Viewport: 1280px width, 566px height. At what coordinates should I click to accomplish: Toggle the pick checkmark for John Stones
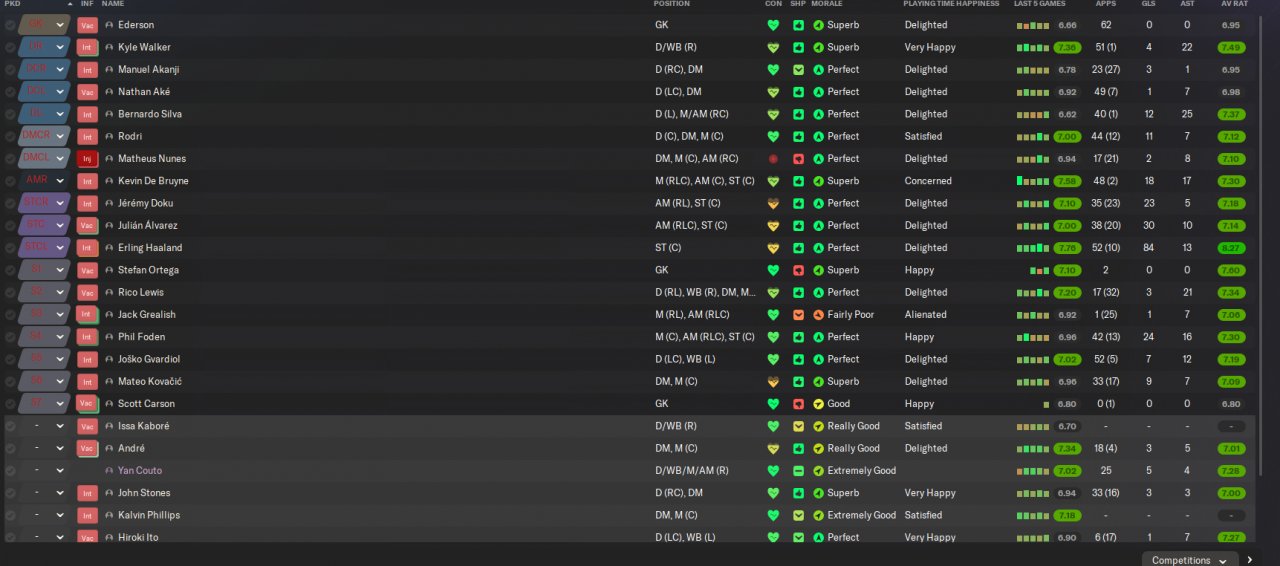tap(10, 492)
